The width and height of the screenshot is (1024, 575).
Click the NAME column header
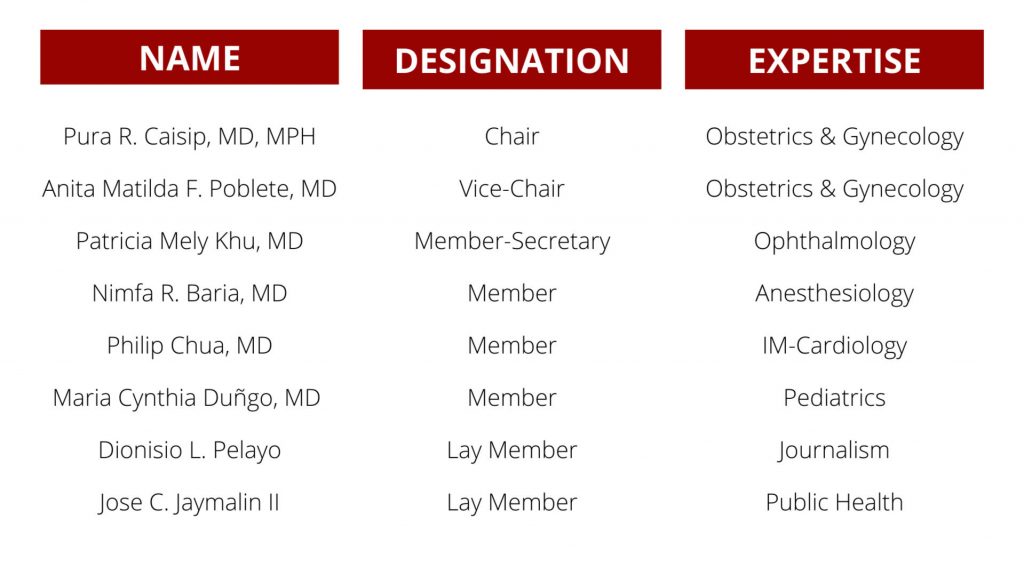(x=189, y=58)
